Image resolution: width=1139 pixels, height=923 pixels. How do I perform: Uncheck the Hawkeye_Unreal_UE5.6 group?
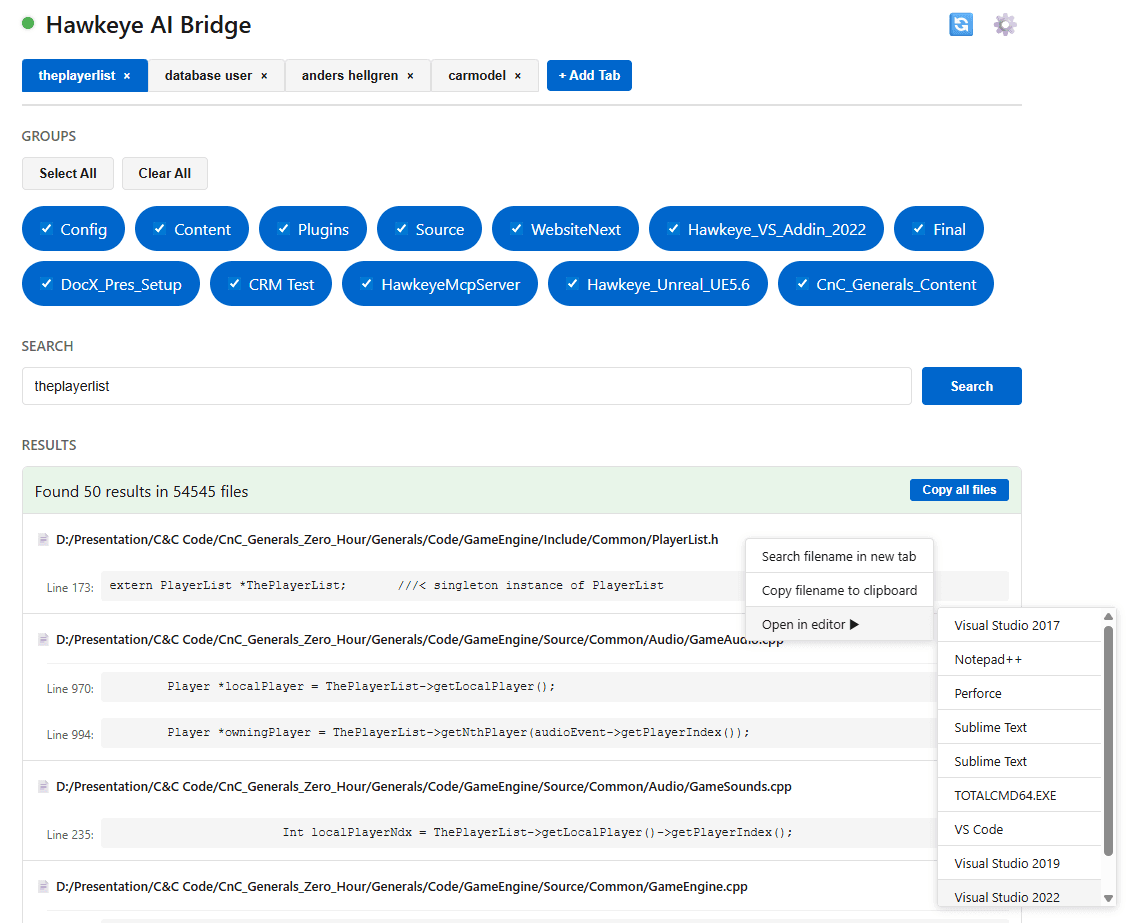tap(573, 284)
